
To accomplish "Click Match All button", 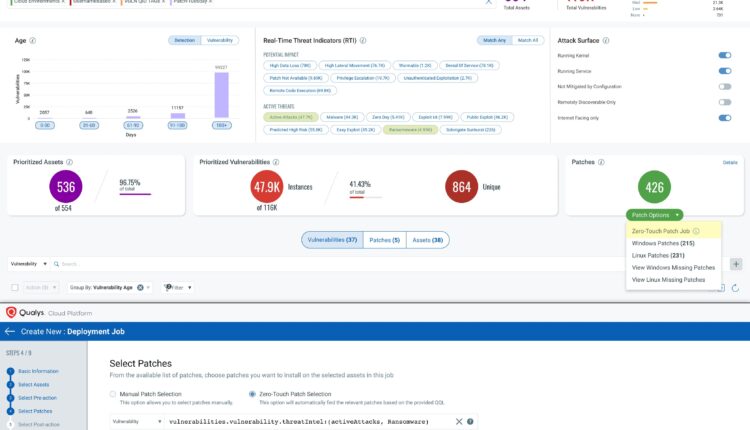I will [528, 40].
